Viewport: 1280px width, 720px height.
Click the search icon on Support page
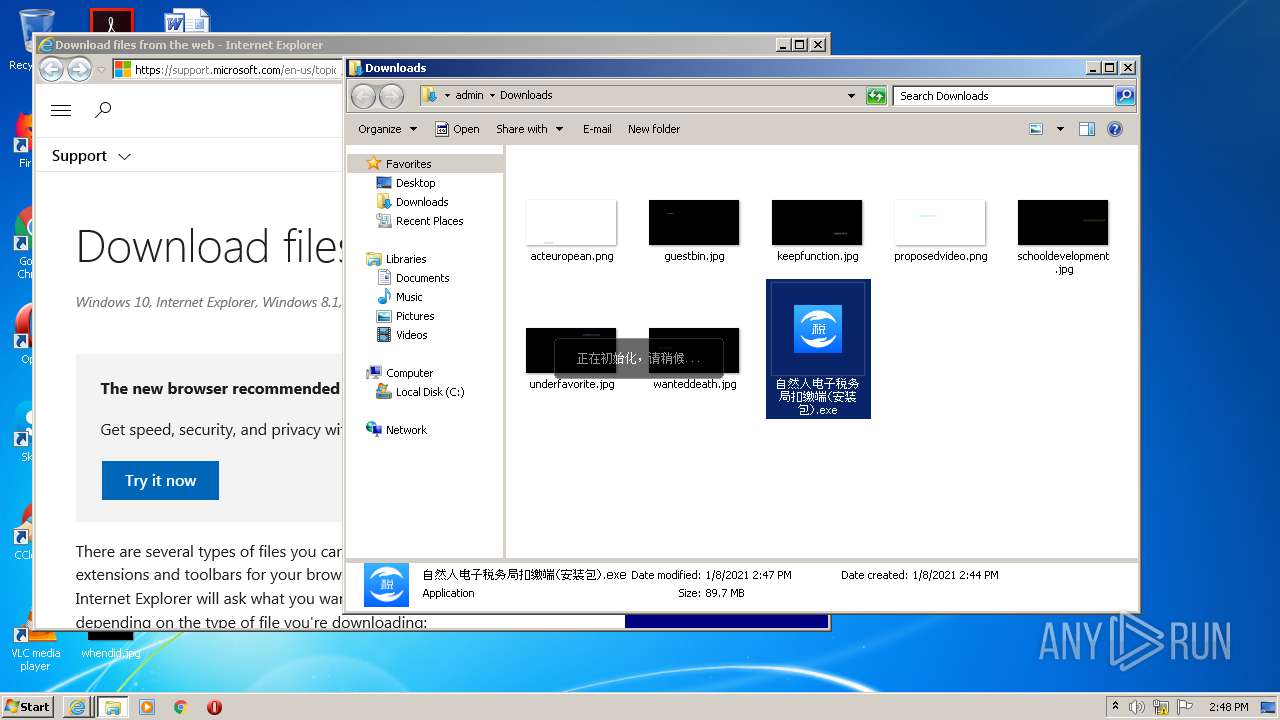coord(103,111)
